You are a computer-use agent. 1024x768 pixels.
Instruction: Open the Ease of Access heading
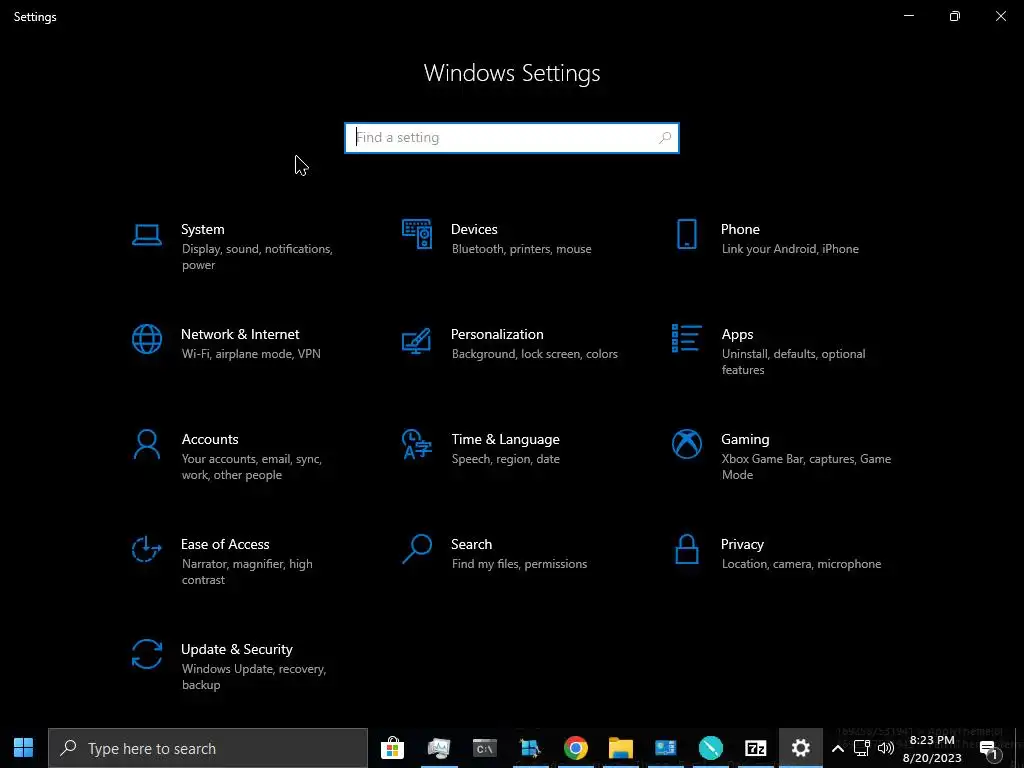click(x=225, y=544)
